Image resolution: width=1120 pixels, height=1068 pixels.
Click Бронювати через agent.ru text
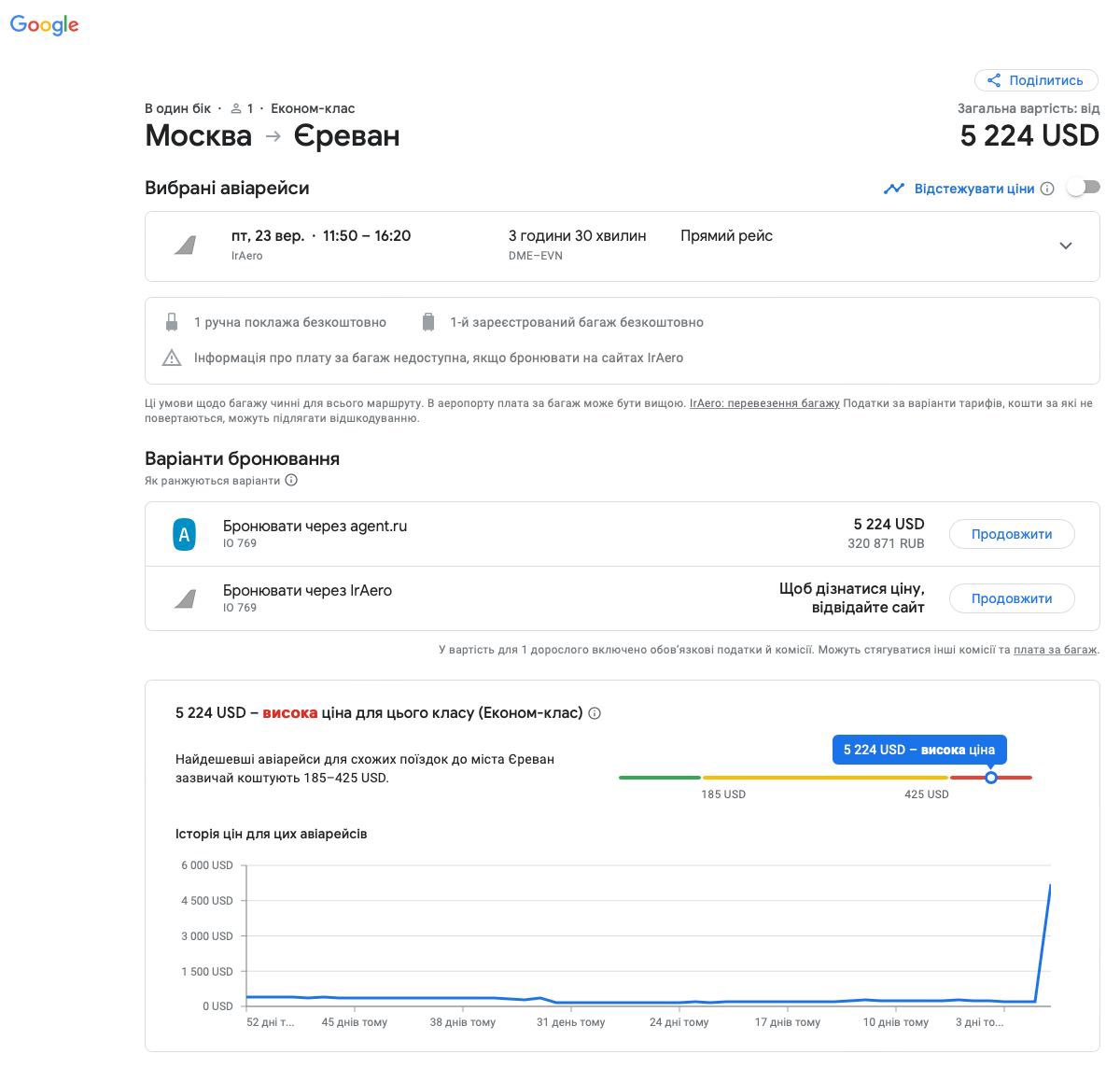click(315, 526)
